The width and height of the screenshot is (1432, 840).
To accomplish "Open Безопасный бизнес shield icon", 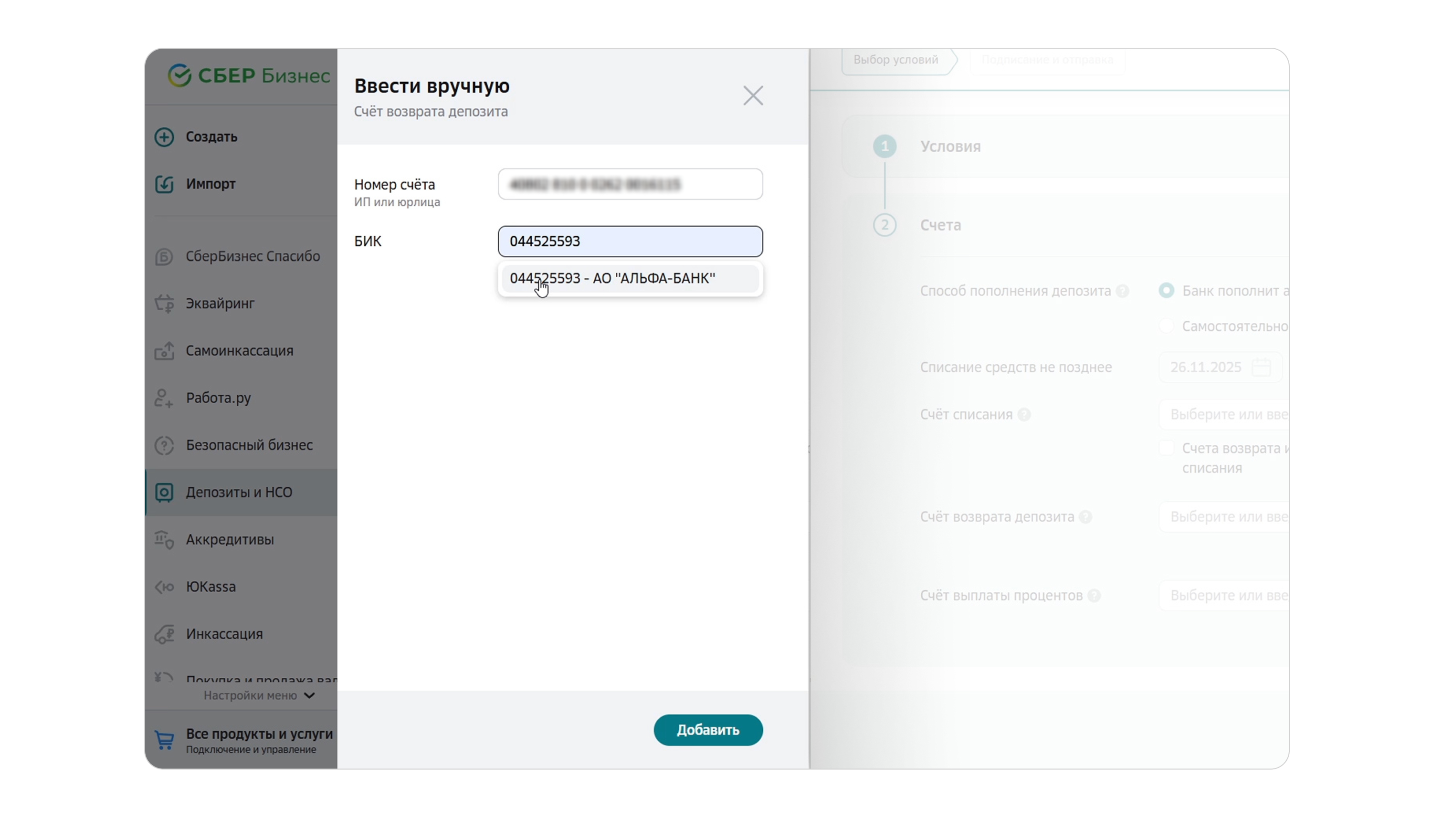I will pos(164,446).
